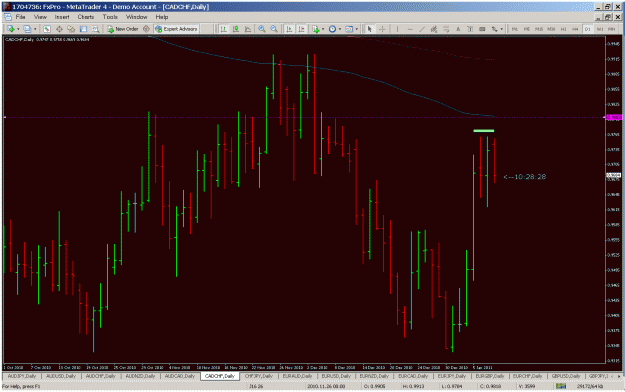Expand the Arrows dropdown arrow
This screenshot has width=625, height=392.
click(x=502, y=29)
